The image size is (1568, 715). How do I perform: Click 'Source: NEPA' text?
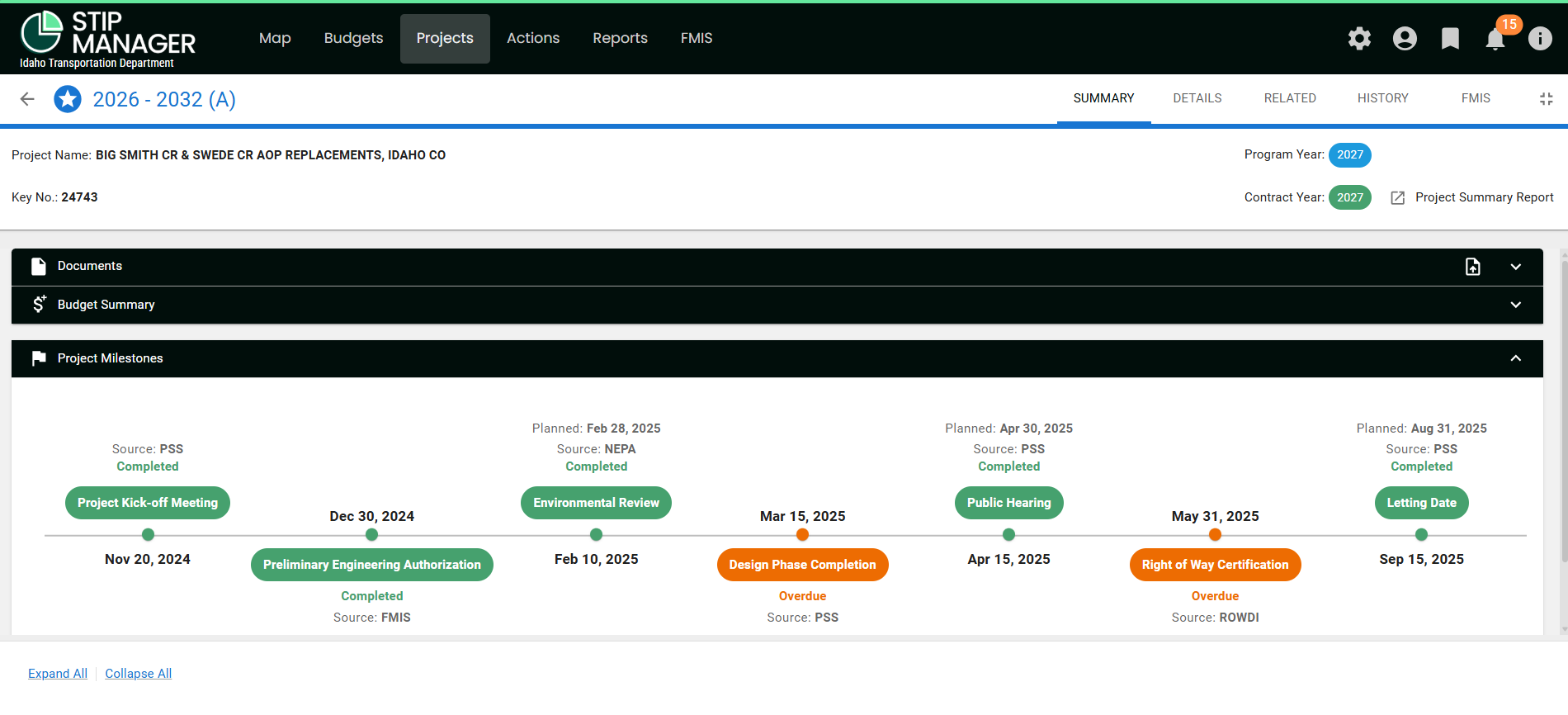596,449
